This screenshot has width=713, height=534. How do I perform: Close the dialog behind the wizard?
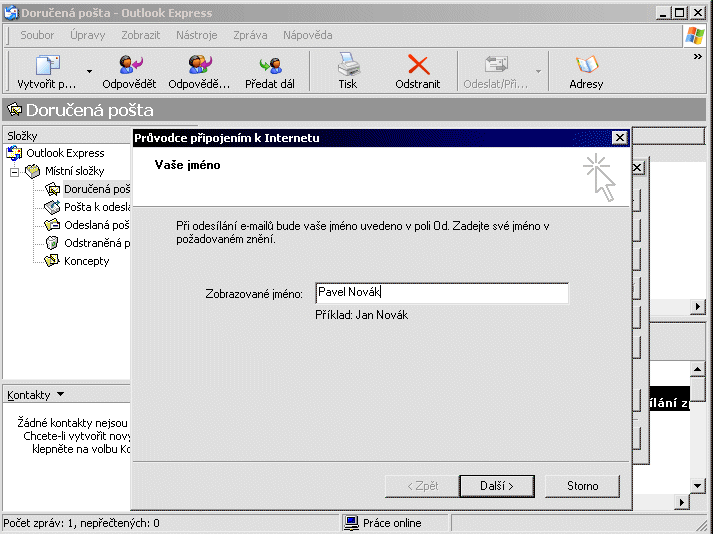637,168
